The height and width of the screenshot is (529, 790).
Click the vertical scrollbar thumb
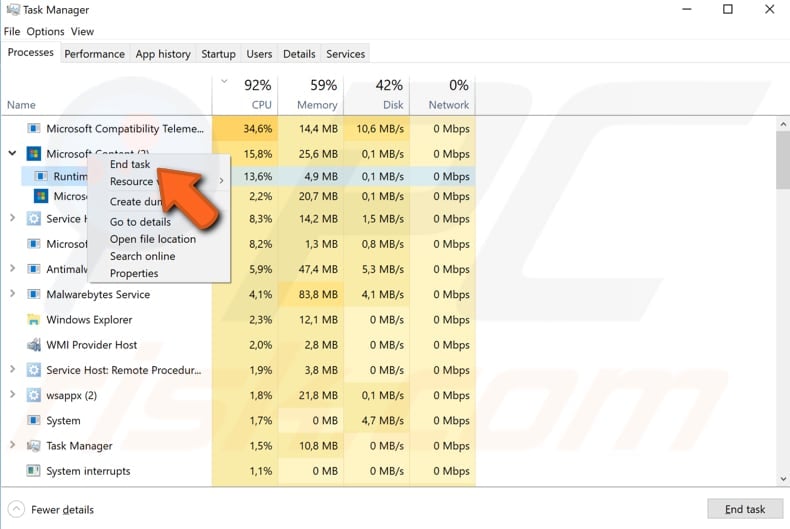coord(783,160)
